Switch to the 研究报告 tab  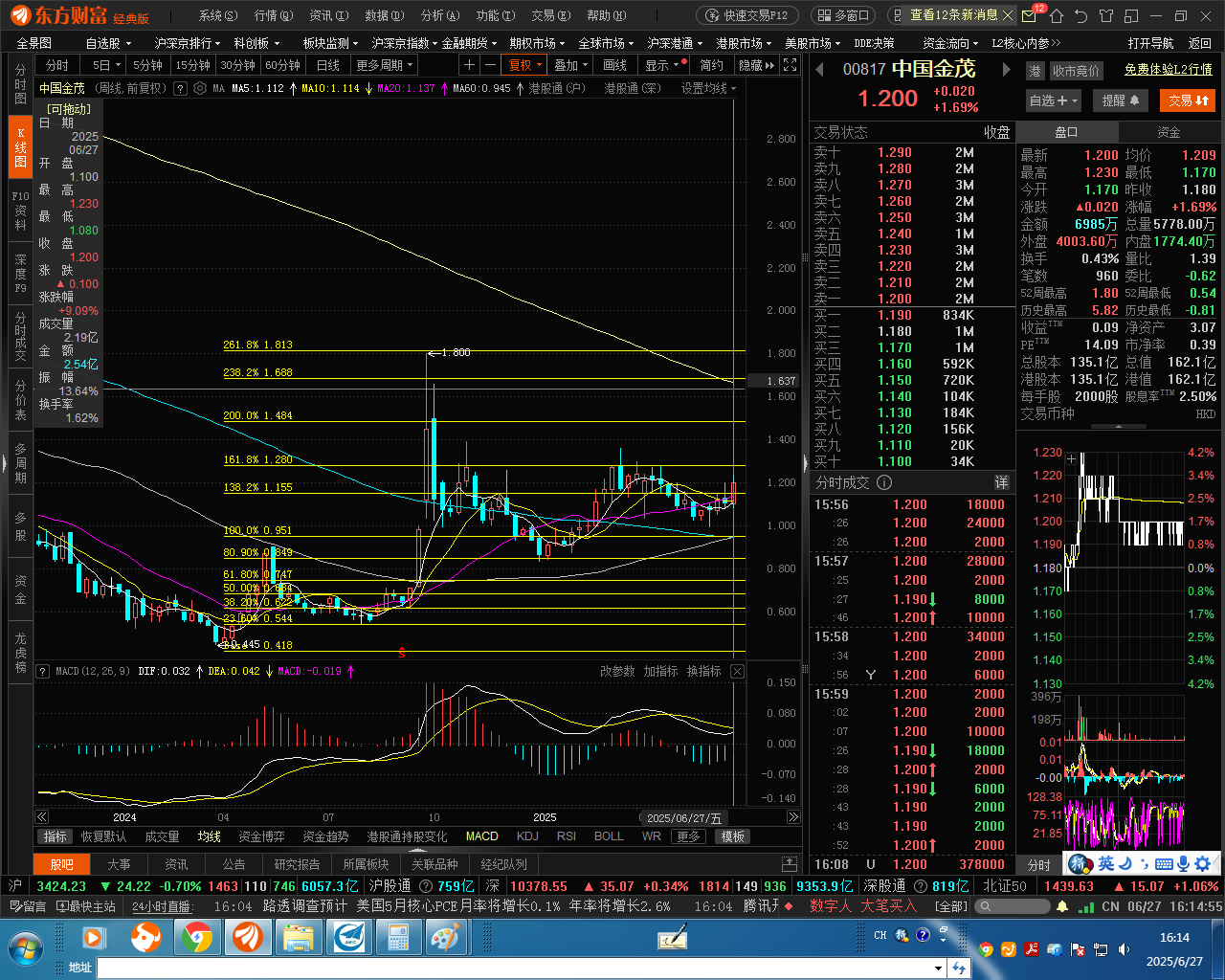(297, 864)
